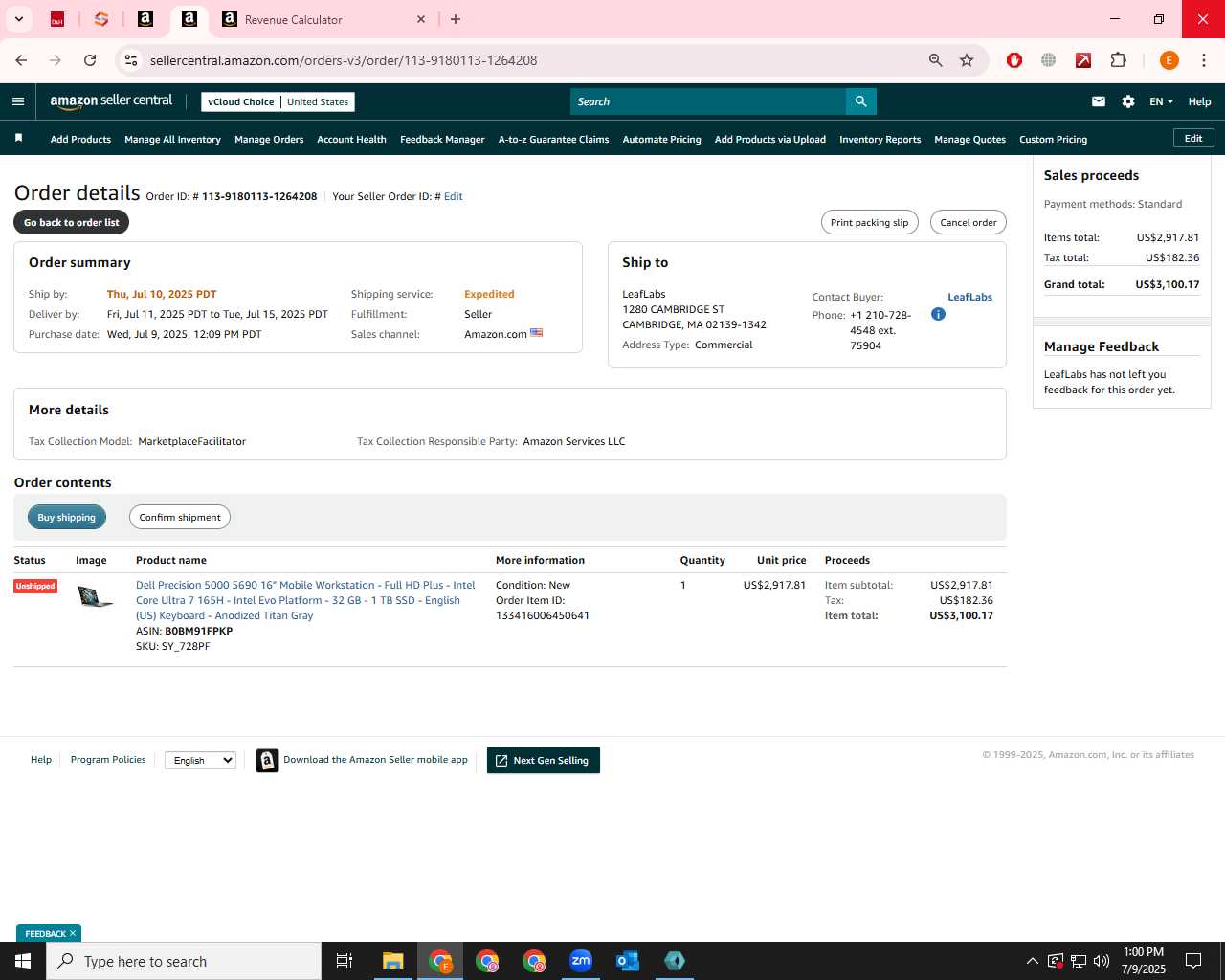This screenshot has width=1225, height=980.
Task: Open the vCloud Choice United States account switcher
Action: (x=278, y=101)
